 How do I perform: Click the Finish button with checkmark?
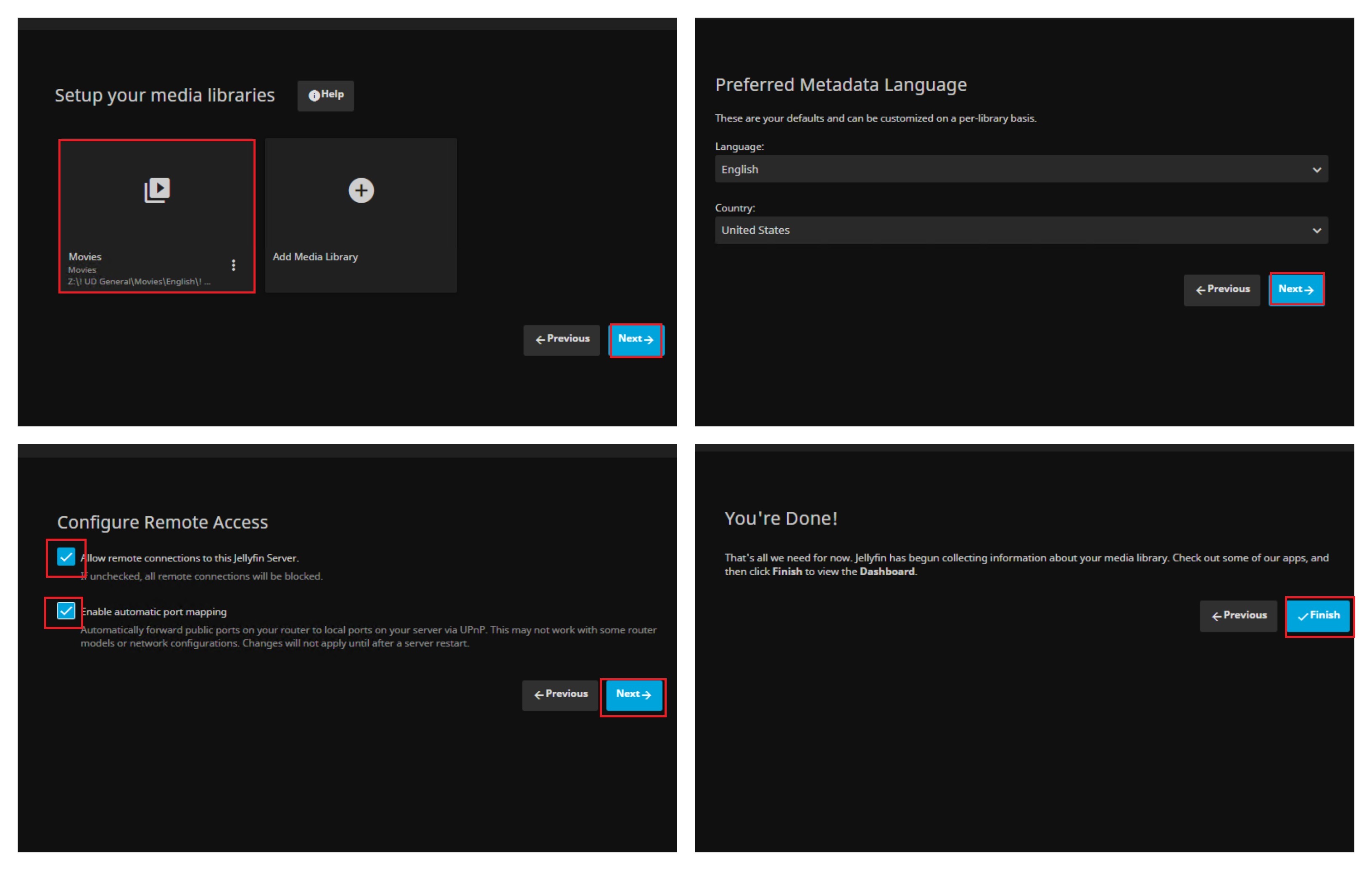point(1319,616)
